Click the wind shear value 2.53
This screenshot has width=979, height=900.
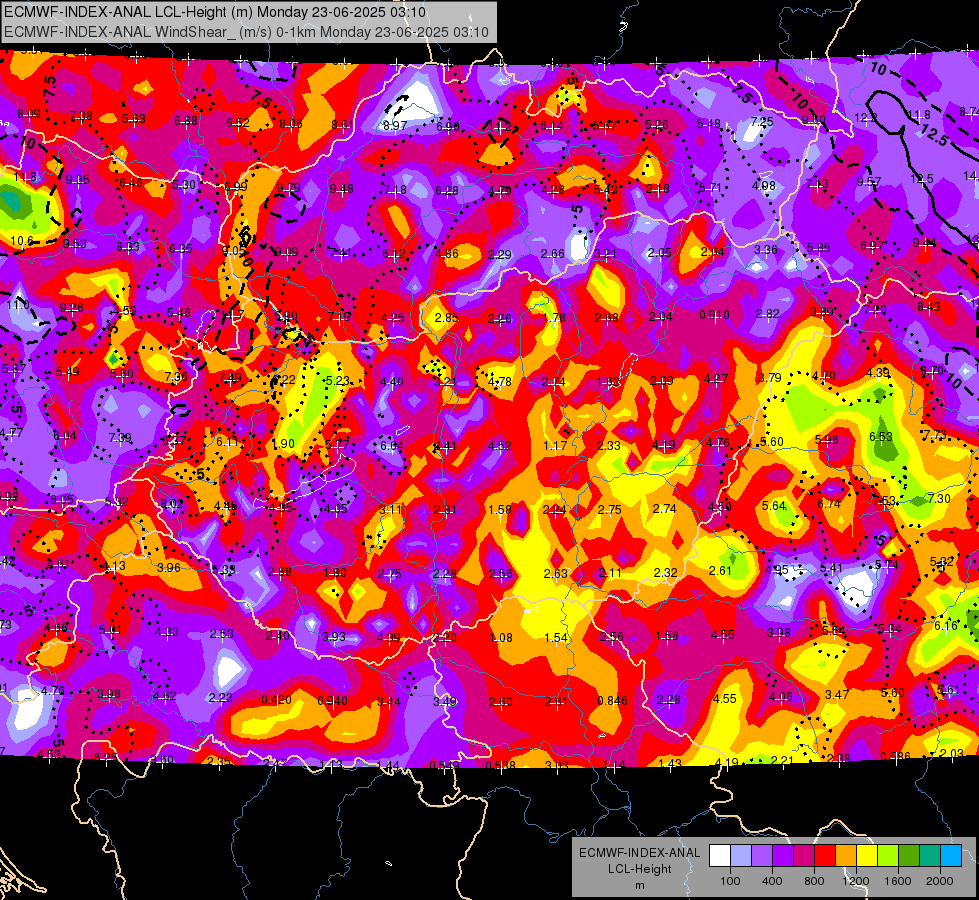[221, 634]
